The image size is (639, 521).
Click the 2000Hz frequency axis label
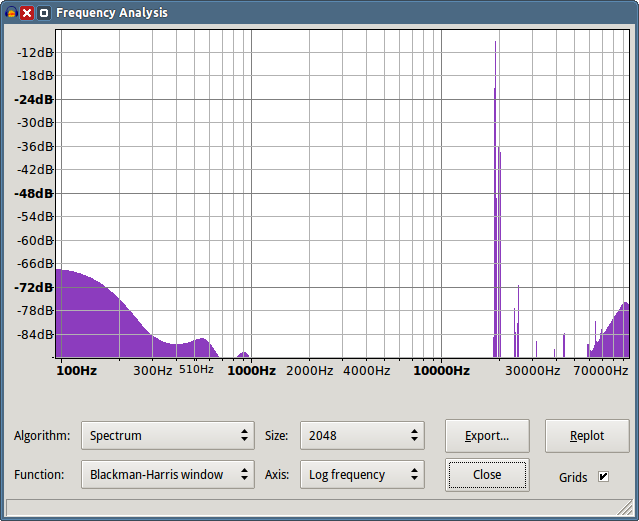(x=310, y=371)
